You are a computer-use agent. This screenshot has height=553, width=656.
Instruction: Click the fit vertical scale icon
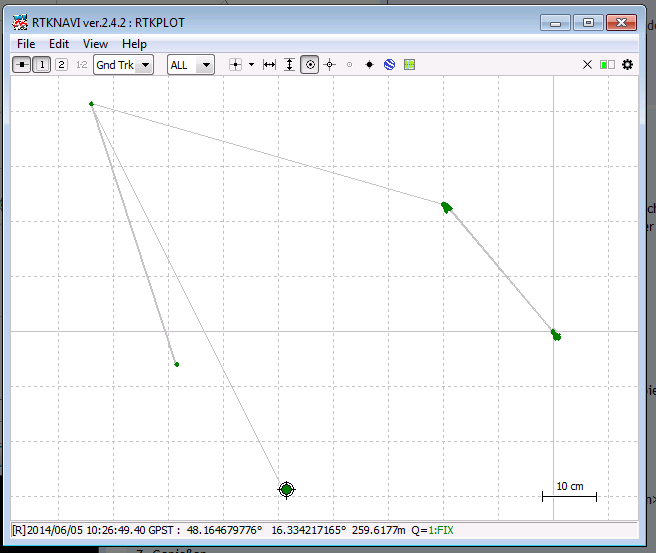pos(289,65)
